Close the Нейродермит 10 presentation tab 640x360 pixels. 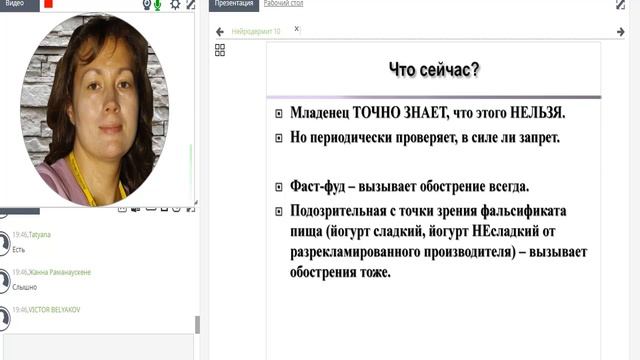point(297,29)
